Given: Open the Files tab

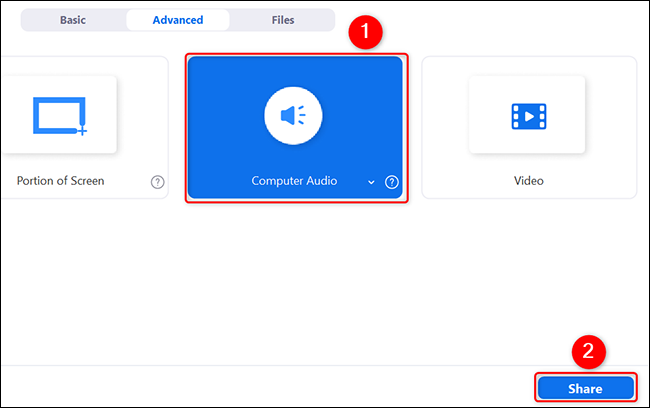Looking at the screenshot, I should (283, 20).
